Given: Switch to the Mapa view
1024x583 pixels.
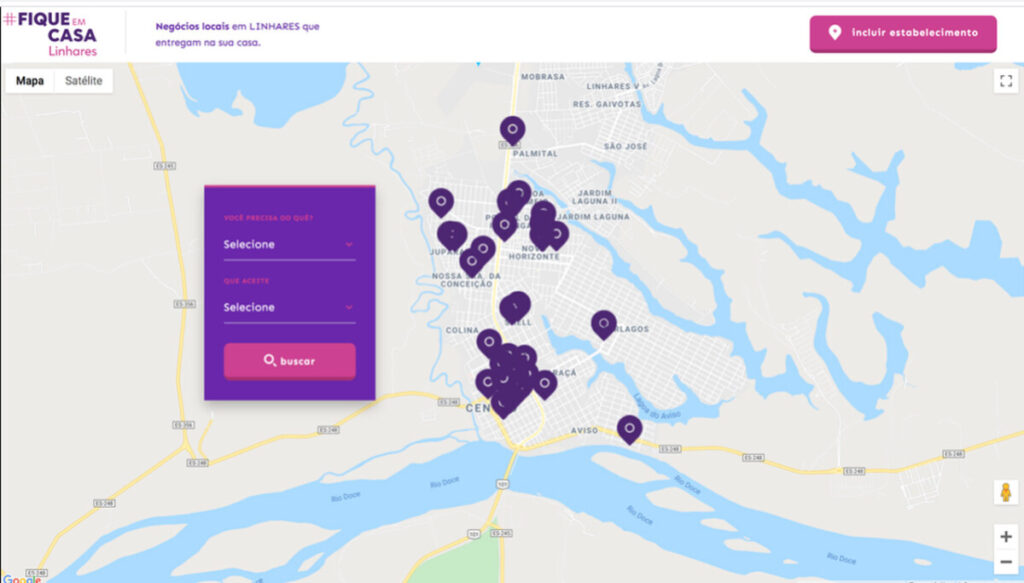Looking at the screenshot, I should click(x=30, y=81).
